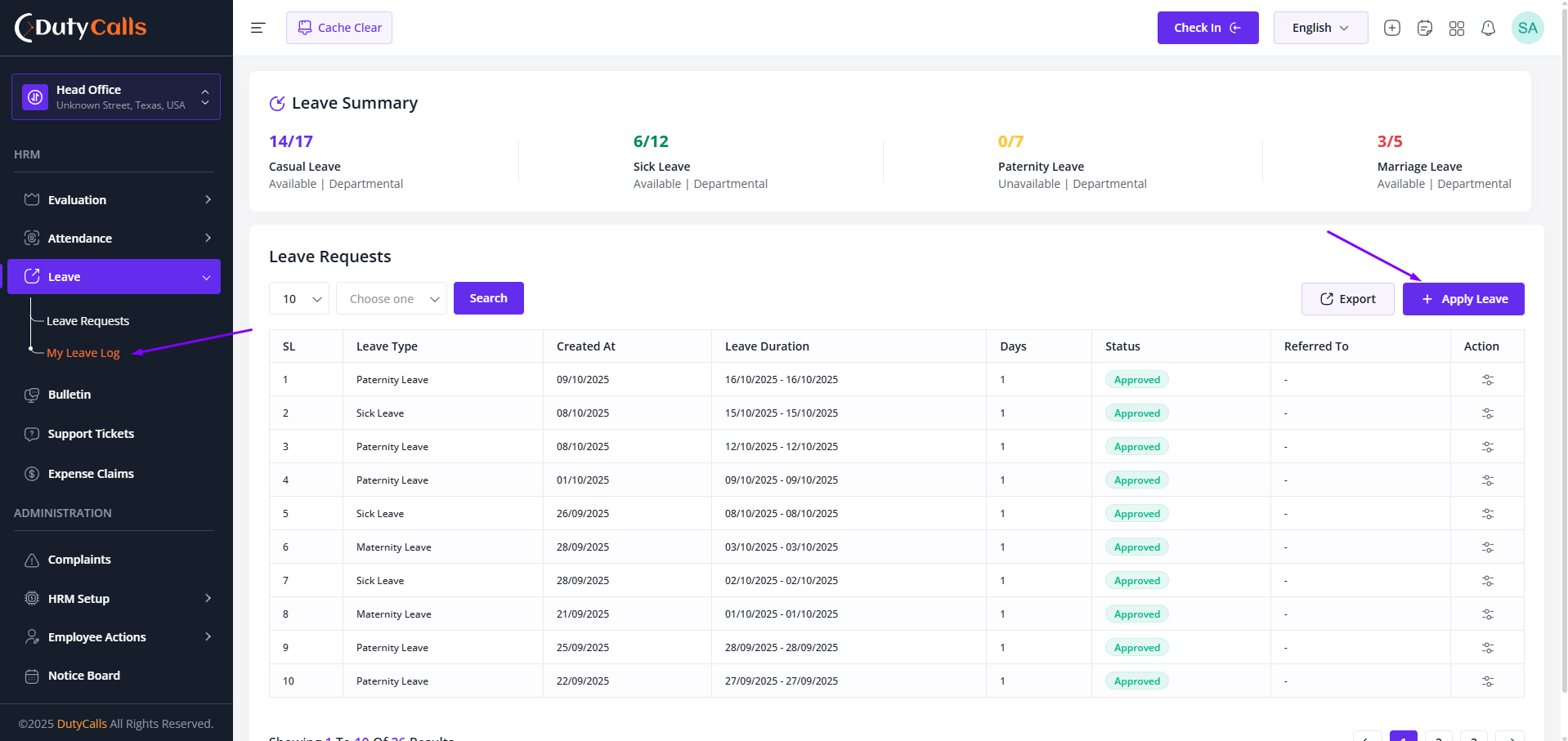The width and height of the screenshot is (1568, 741).
Task: Open the messages icon in top bar
Action: (x=1424, y=28)
